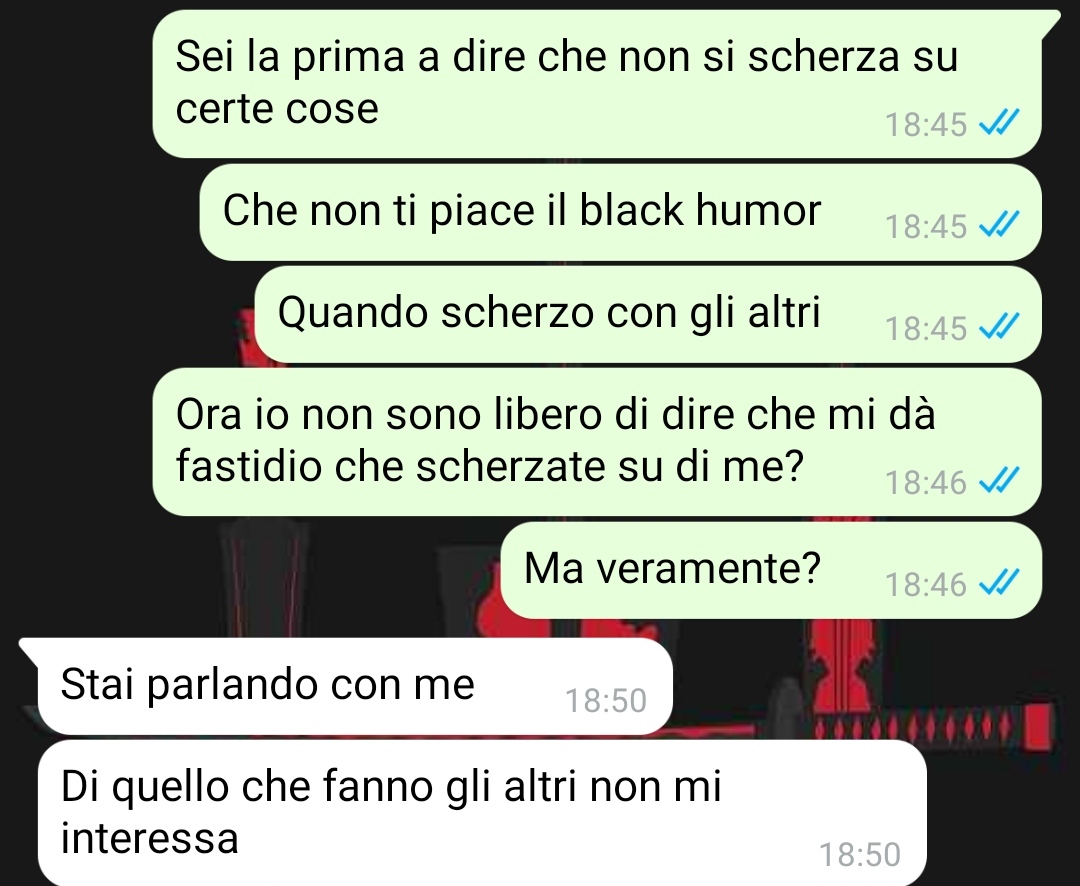
Task: Click 18:50 timestamp on 'non mi interessa' message
Action: click(x=860, y=855)
